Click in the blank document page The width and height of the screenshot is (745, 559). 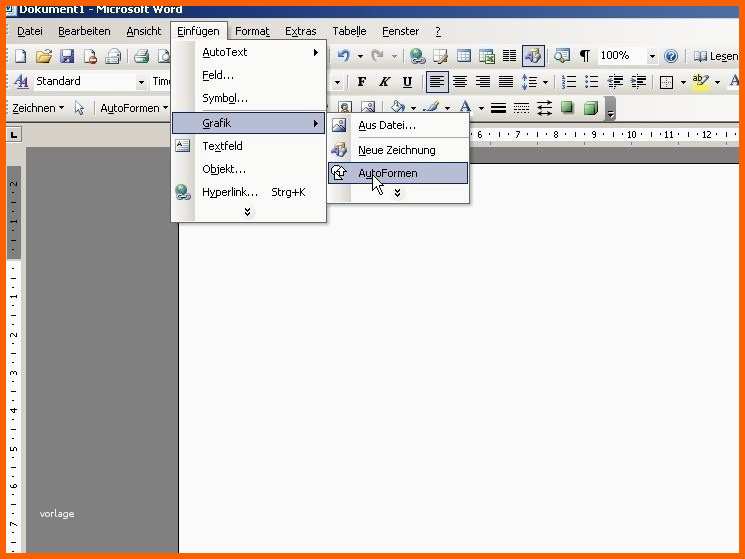456,356
